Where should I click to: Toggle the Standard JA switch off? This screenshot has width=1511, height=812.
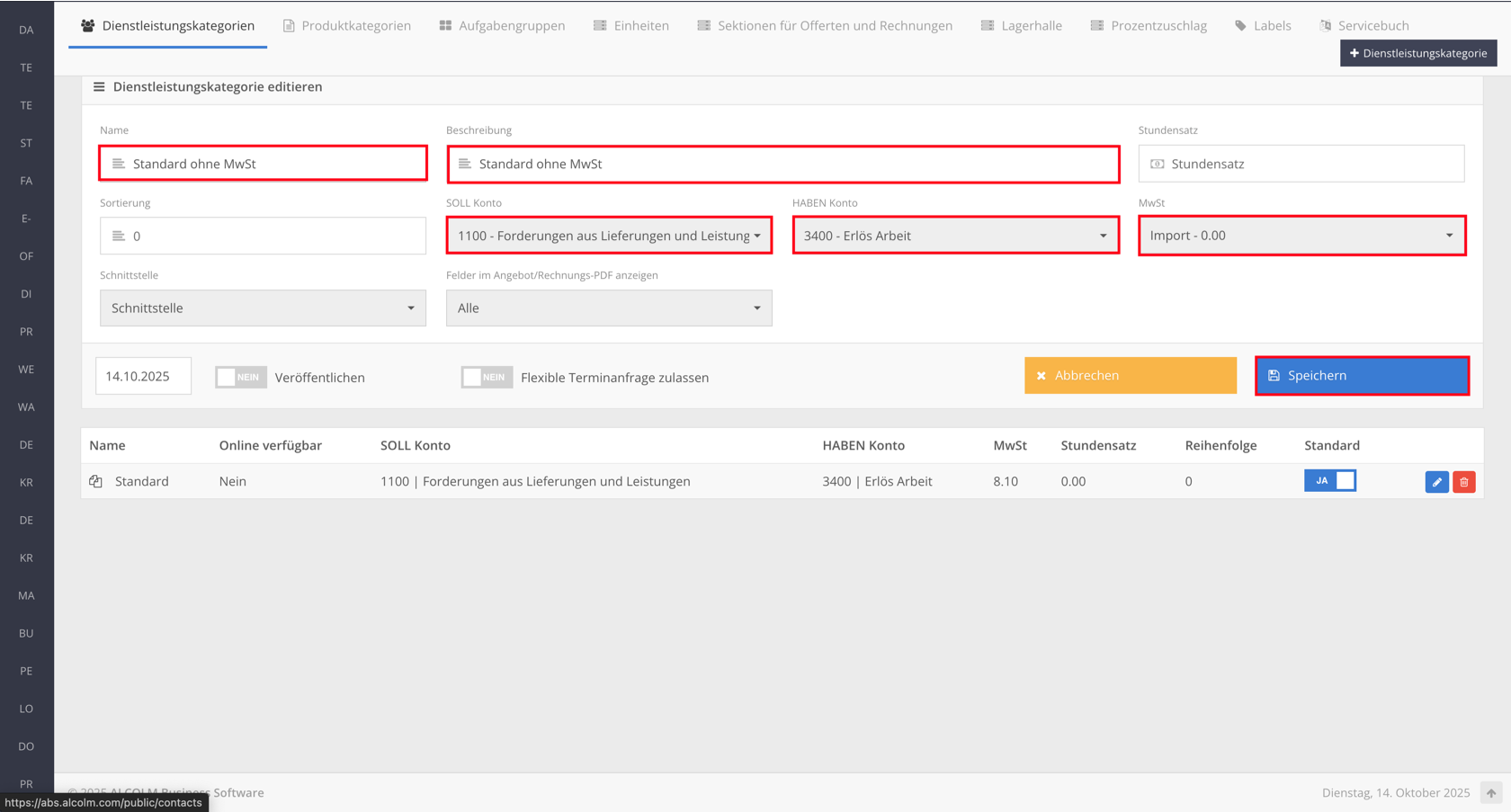pos(1329,481)
